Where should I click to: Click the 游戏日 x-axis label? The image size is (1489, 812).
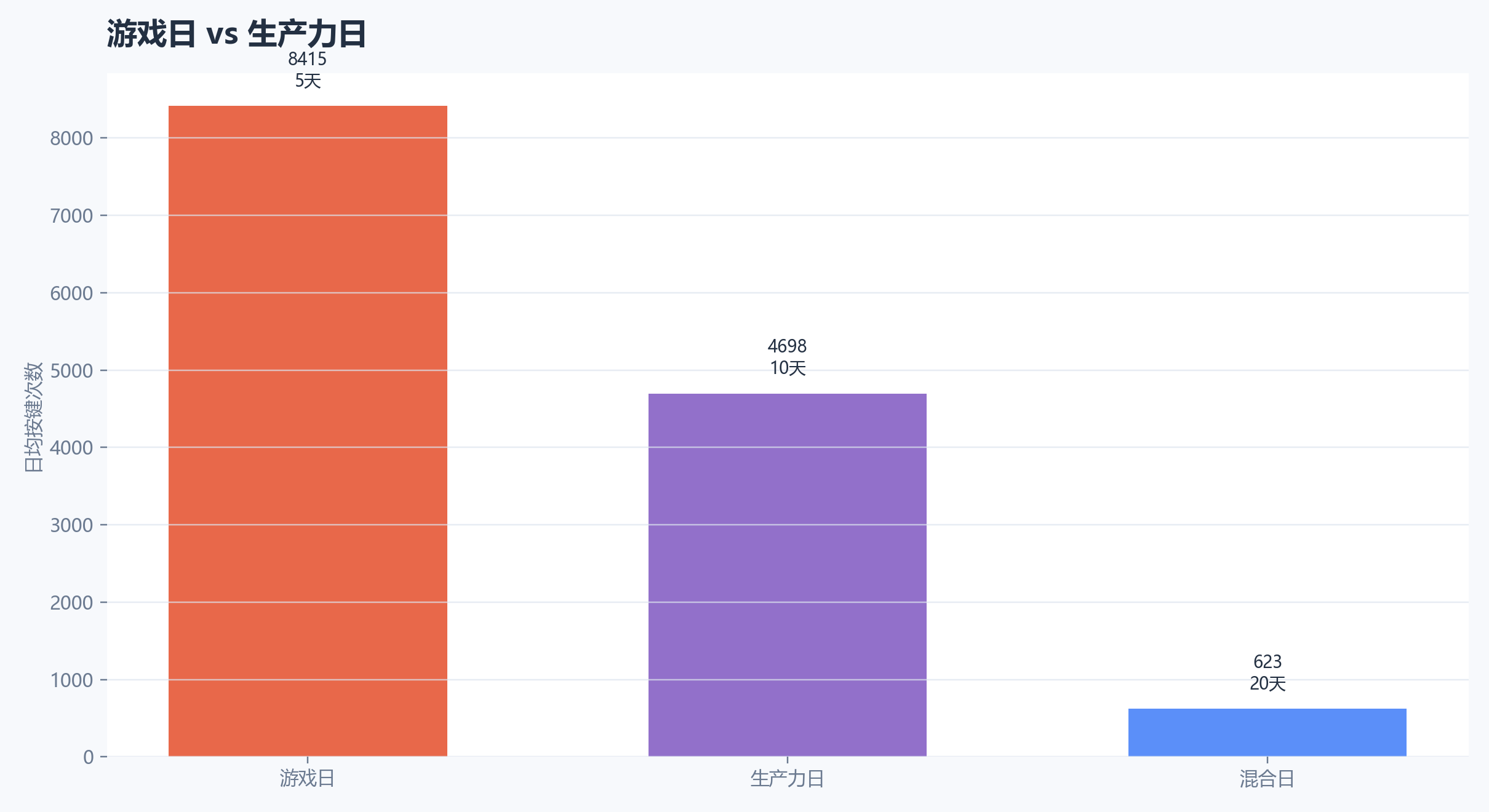pos(307,779)
